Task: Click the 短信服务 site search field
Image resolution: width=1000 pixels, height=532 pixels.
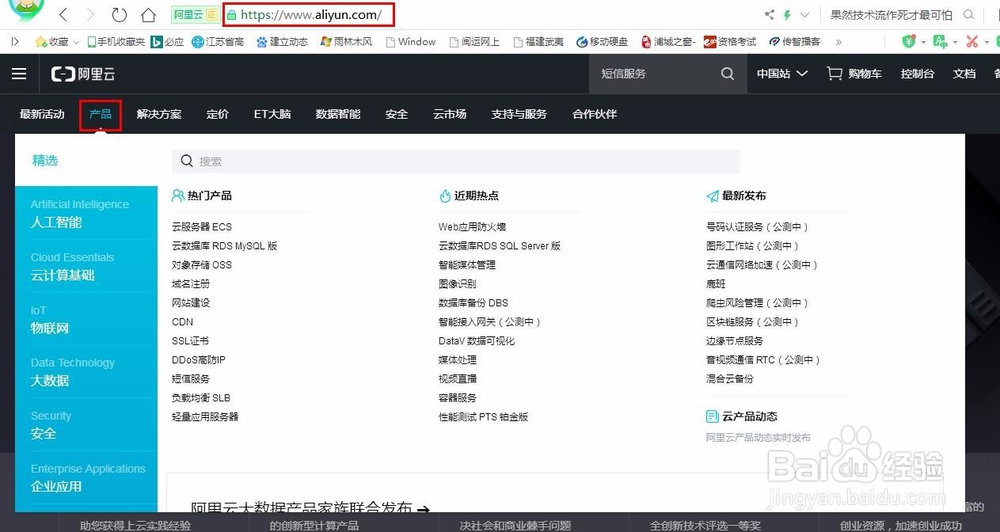Action: pyautogui.click(x=651, y=74)
